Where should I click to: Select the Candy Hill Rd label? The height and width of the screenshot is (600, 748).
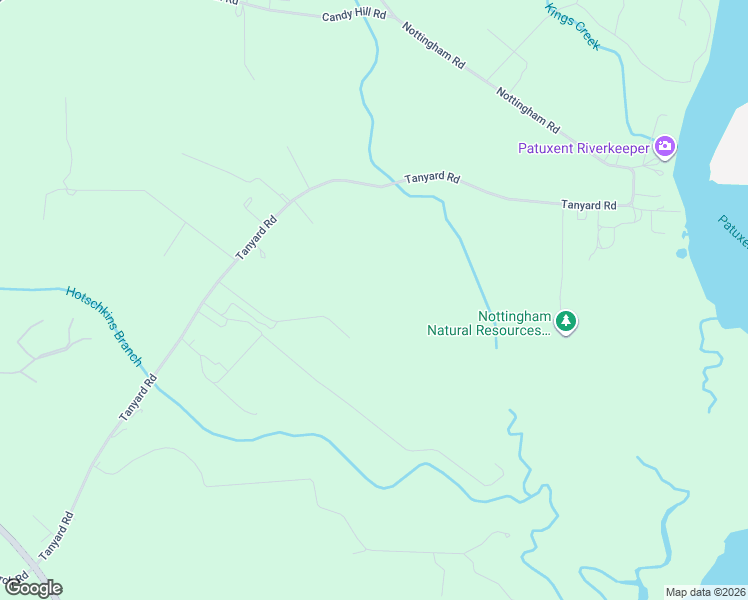(x=353, y=15)
